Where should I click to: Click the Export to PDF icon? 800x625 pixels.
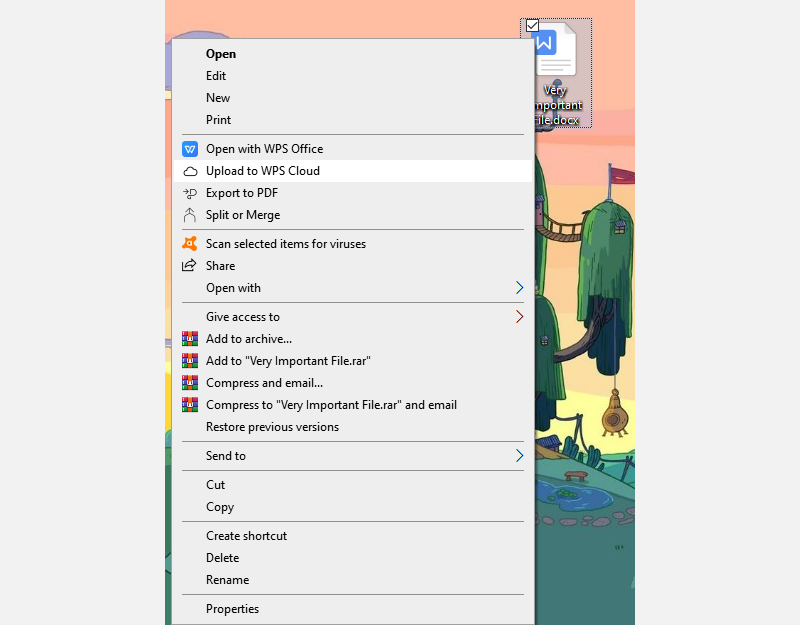point(190,193)
